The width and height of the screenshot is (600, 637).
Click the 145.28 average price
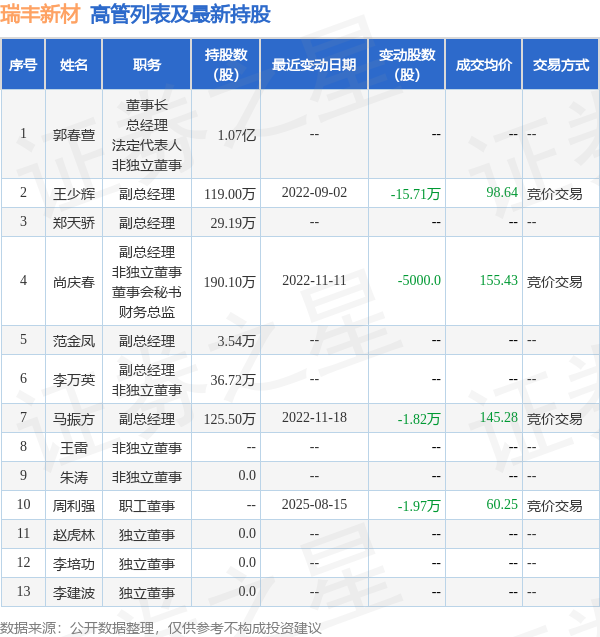(499, 417)
